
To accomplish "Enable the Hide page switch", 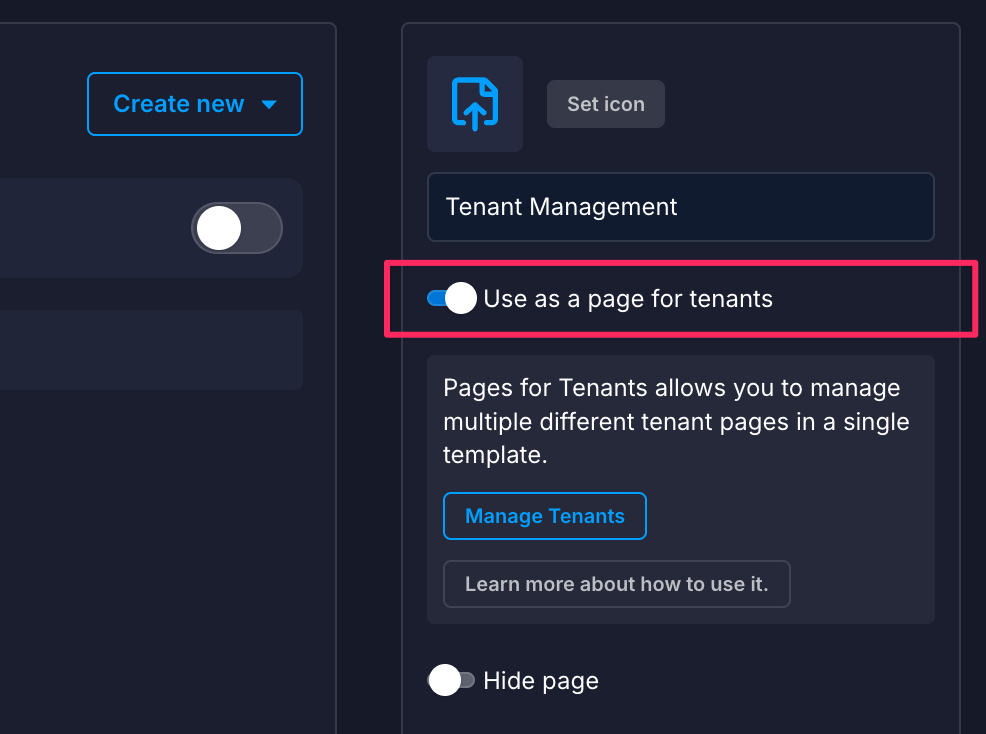I will (451, 680).
